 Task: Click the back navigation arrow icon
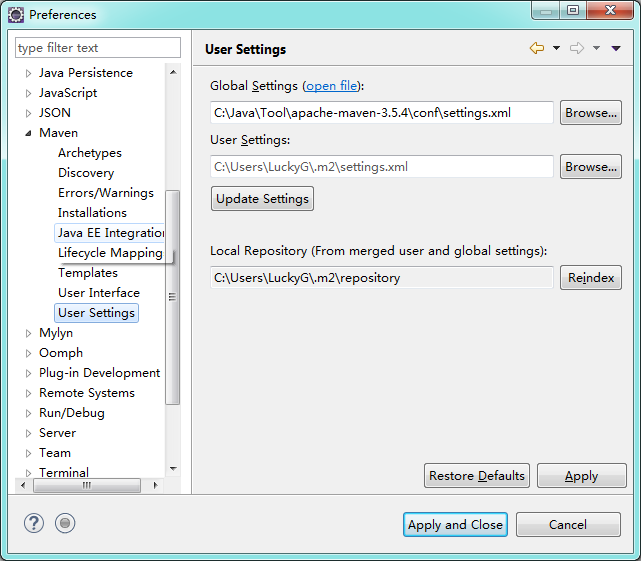click(537, 48)
